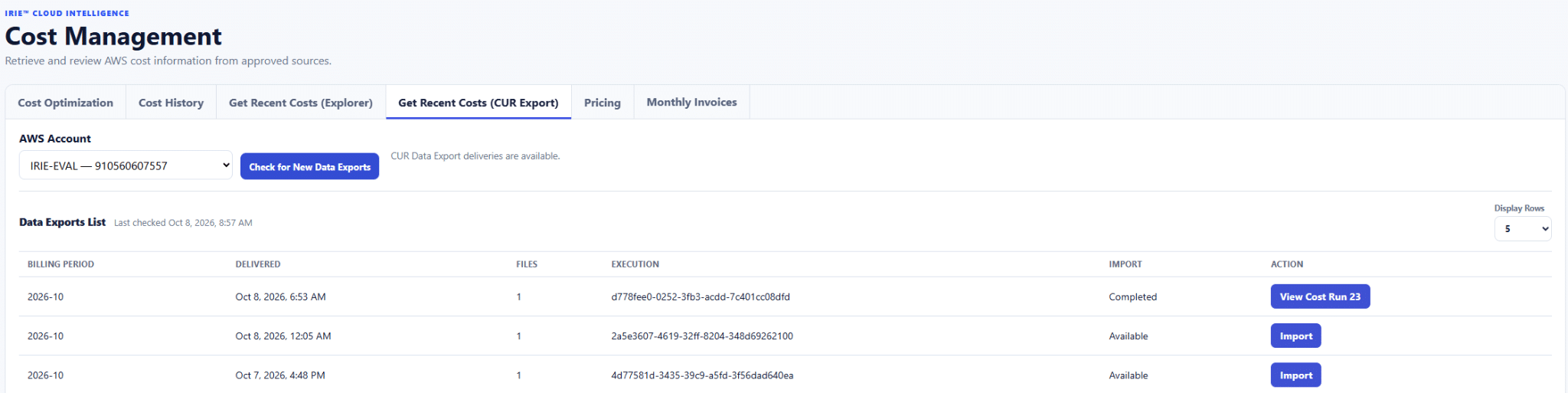Click delivered time Oct 7, 2026, 4:48 PM

coord(280,375)
